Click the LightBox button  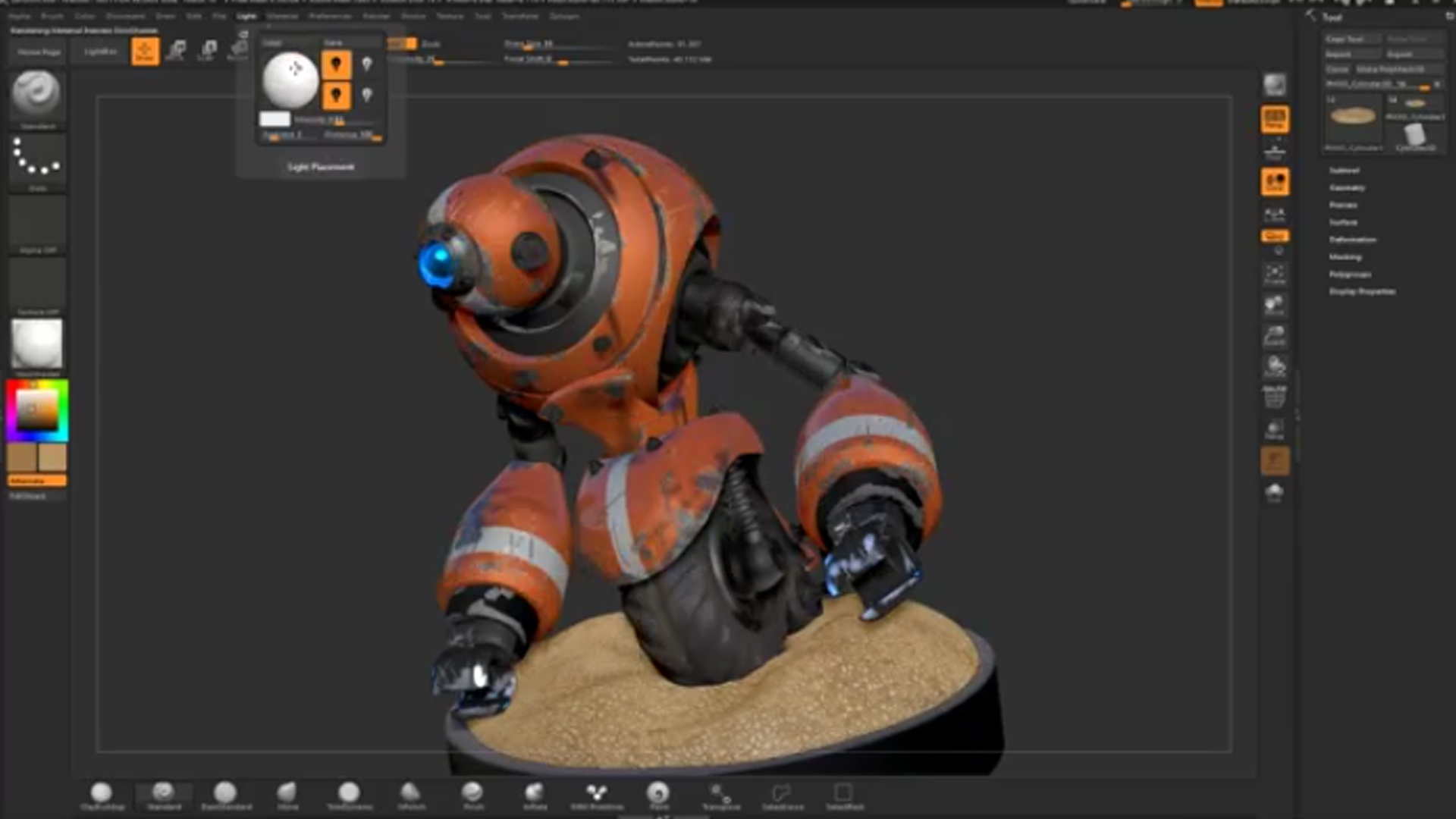point(101,52)
